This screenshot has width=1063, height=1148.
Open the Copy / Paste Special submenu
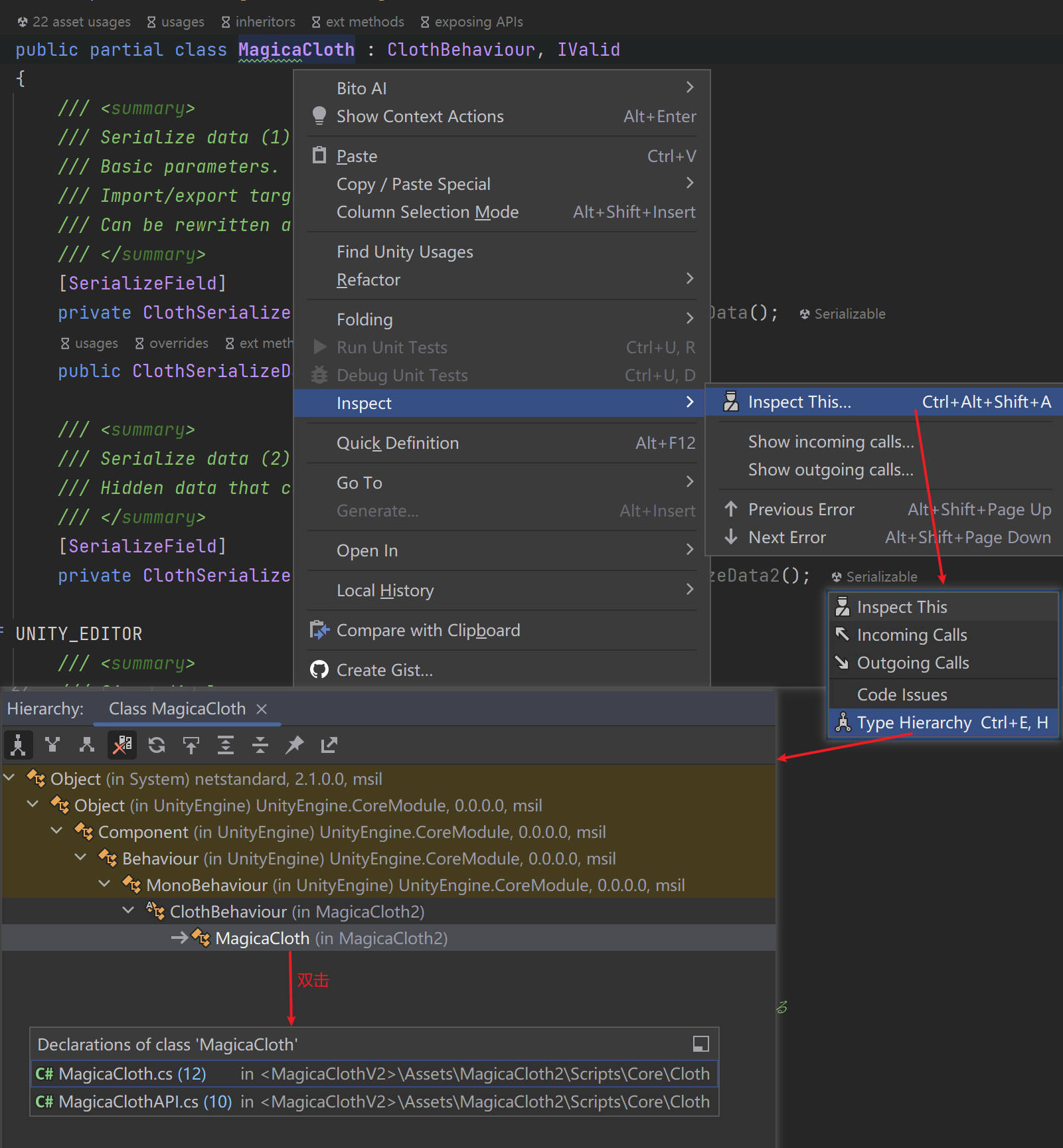pyautogui.click(x=502, y=184)
